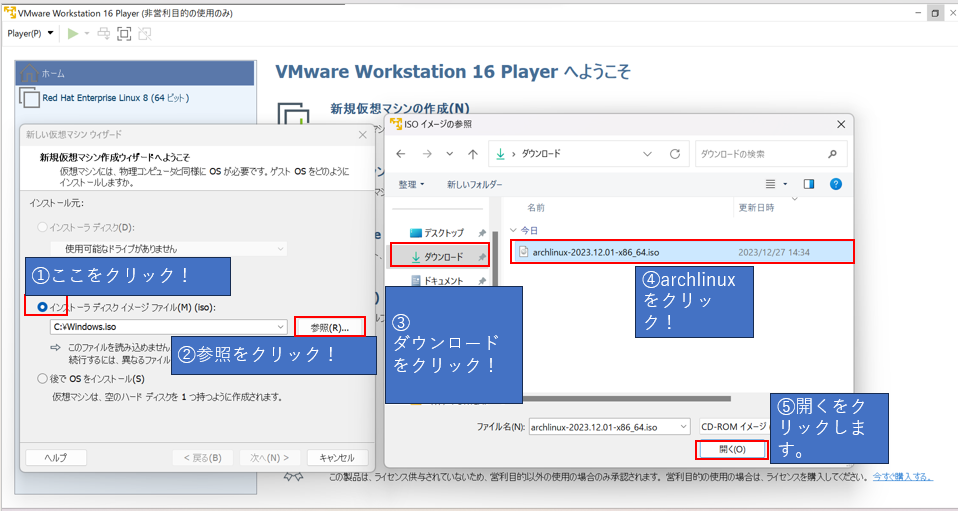Select the Home item in library sidebar
The height and width of the screenshot is (511, 958).
click(x=135, y=73)
